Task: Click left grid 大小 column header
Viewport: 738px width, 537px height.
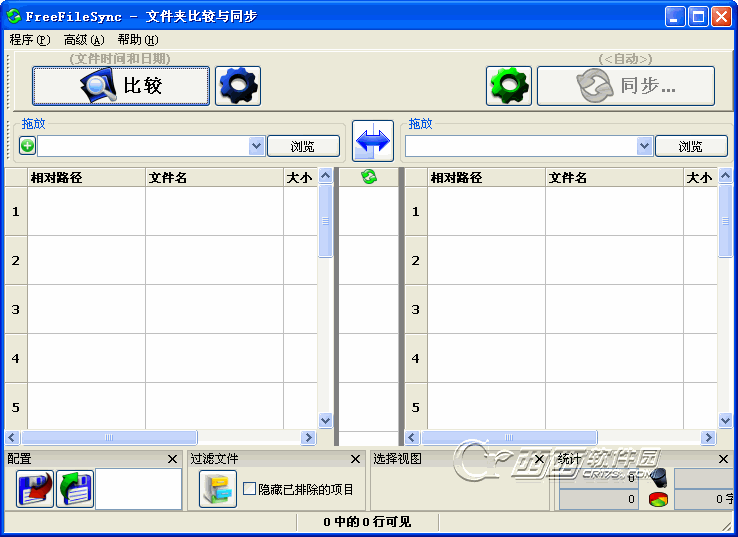Action: pyautogui.click(x=300, y=177)
